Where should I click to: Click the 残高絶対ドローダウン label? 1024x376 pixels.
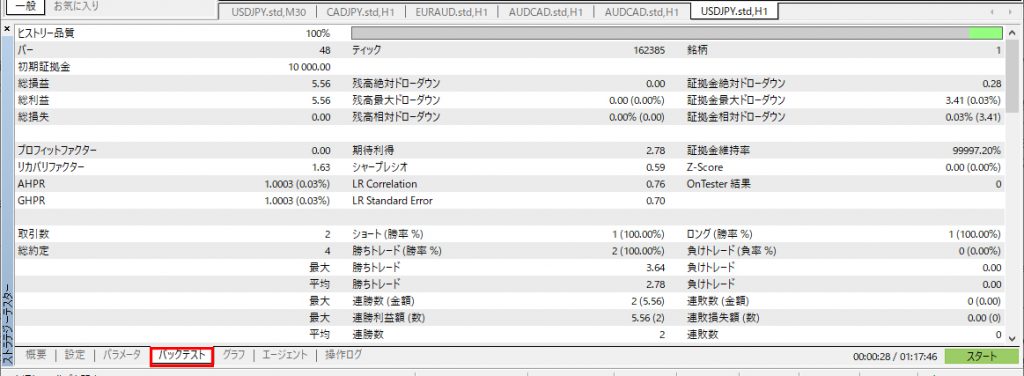[x=396, y=84]
